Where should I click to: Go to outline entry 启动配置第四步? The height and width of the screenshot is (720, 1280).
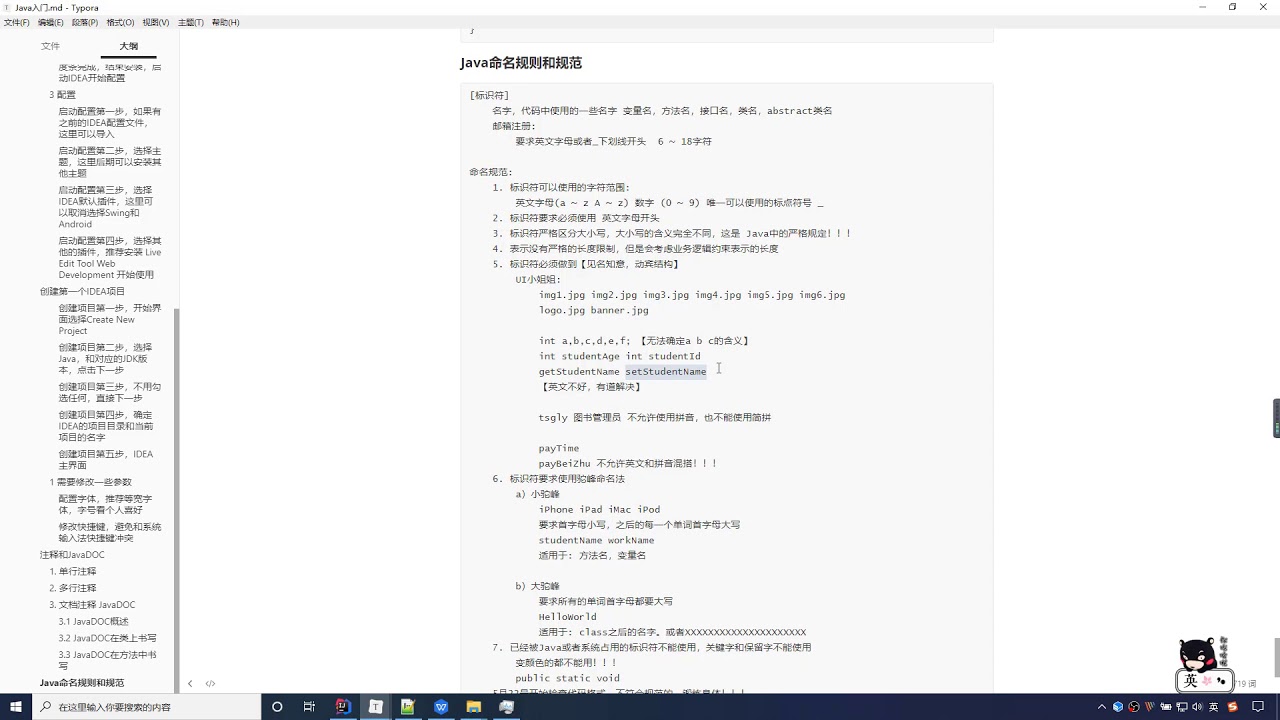tap(109, 258)
